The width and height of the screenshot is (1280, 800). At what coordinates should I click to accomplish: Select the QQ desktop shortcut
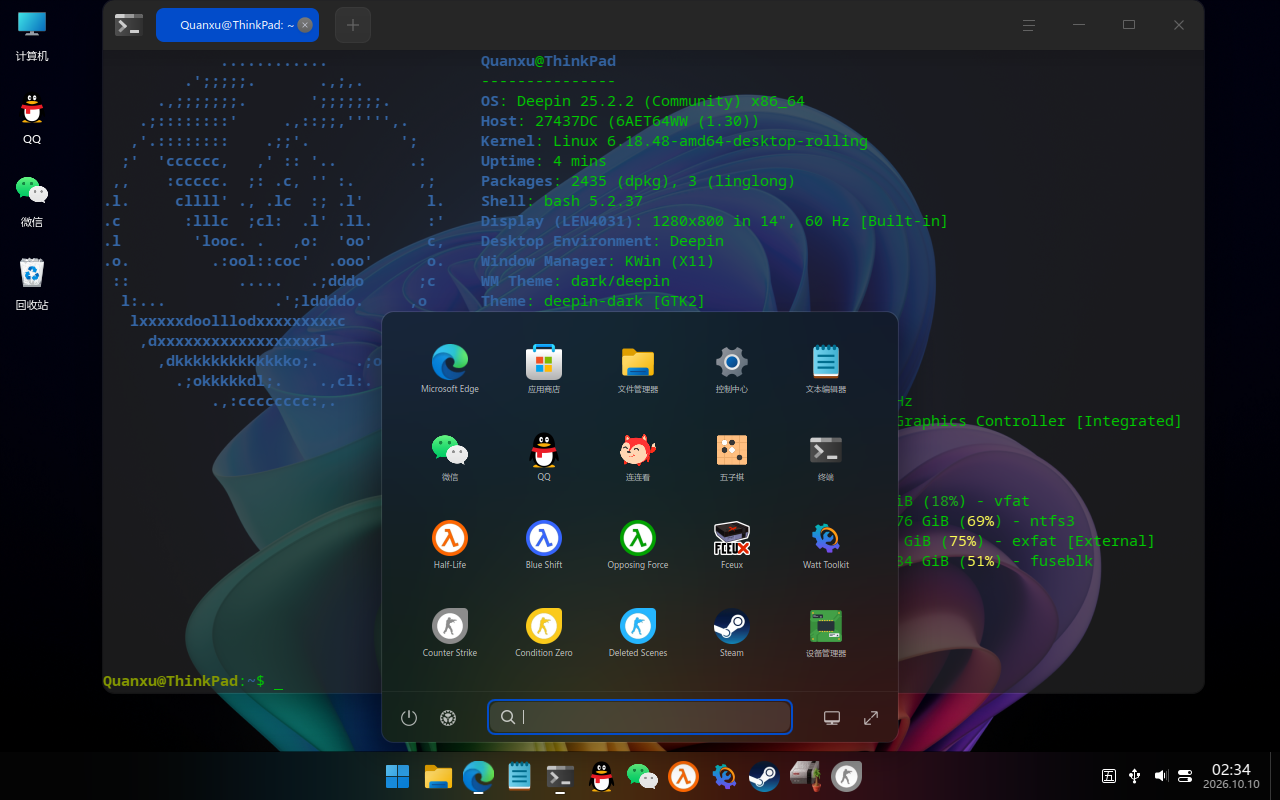coord(32,119)
